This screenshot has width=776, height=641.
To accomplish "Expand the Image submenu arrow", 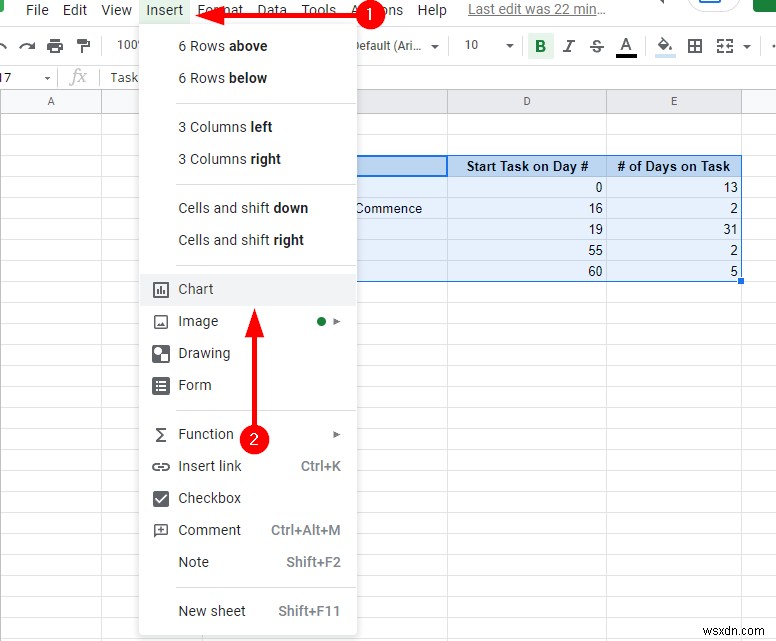I will [337, 322].
